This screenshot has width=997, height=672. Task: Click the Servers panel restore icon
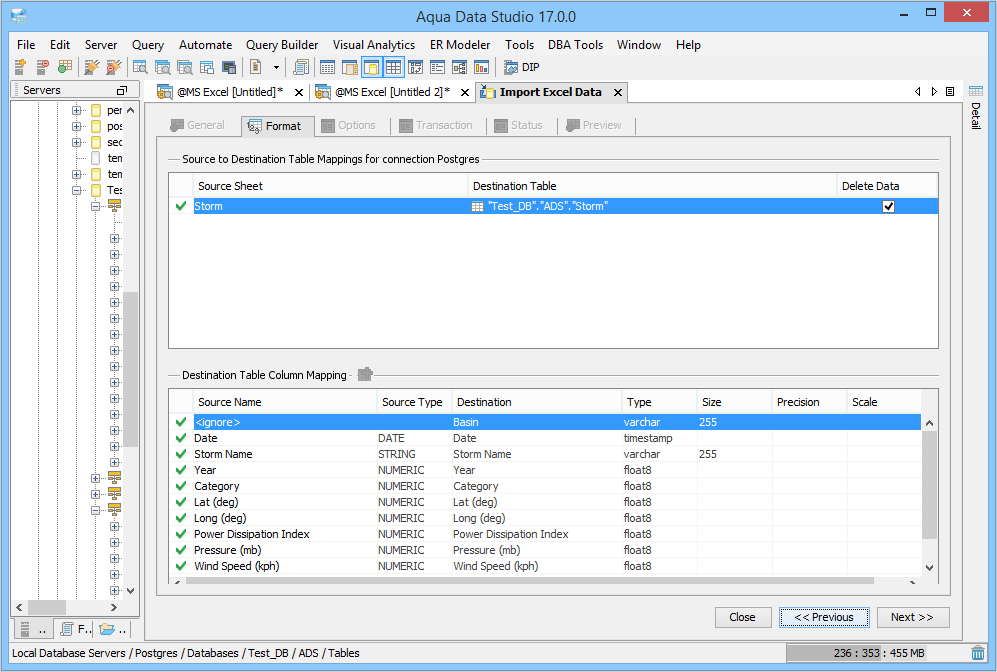pyautogui.click(x=121, y=90)
